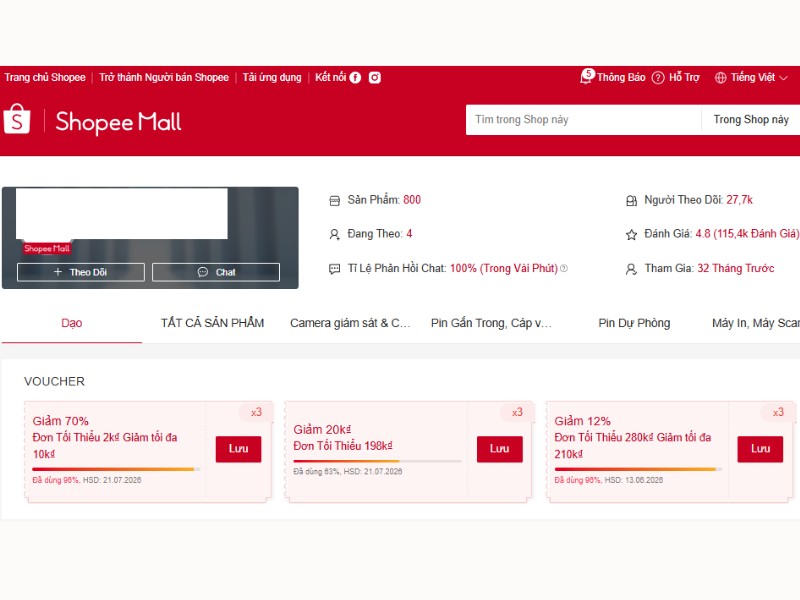Image resolution: width=800 pixels, height=600 pixels.
Task: Click the Tìm trong Shop này search field
Action: [583, 119]
